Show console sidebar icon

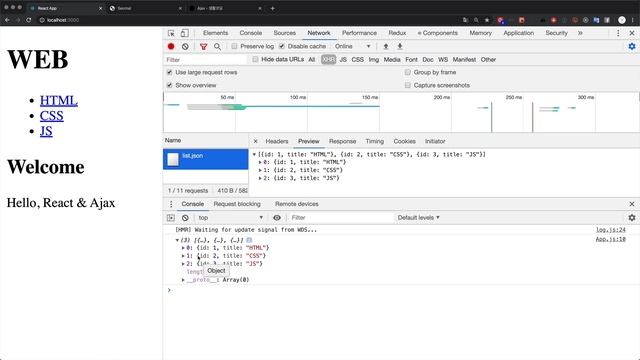(171, 218)
